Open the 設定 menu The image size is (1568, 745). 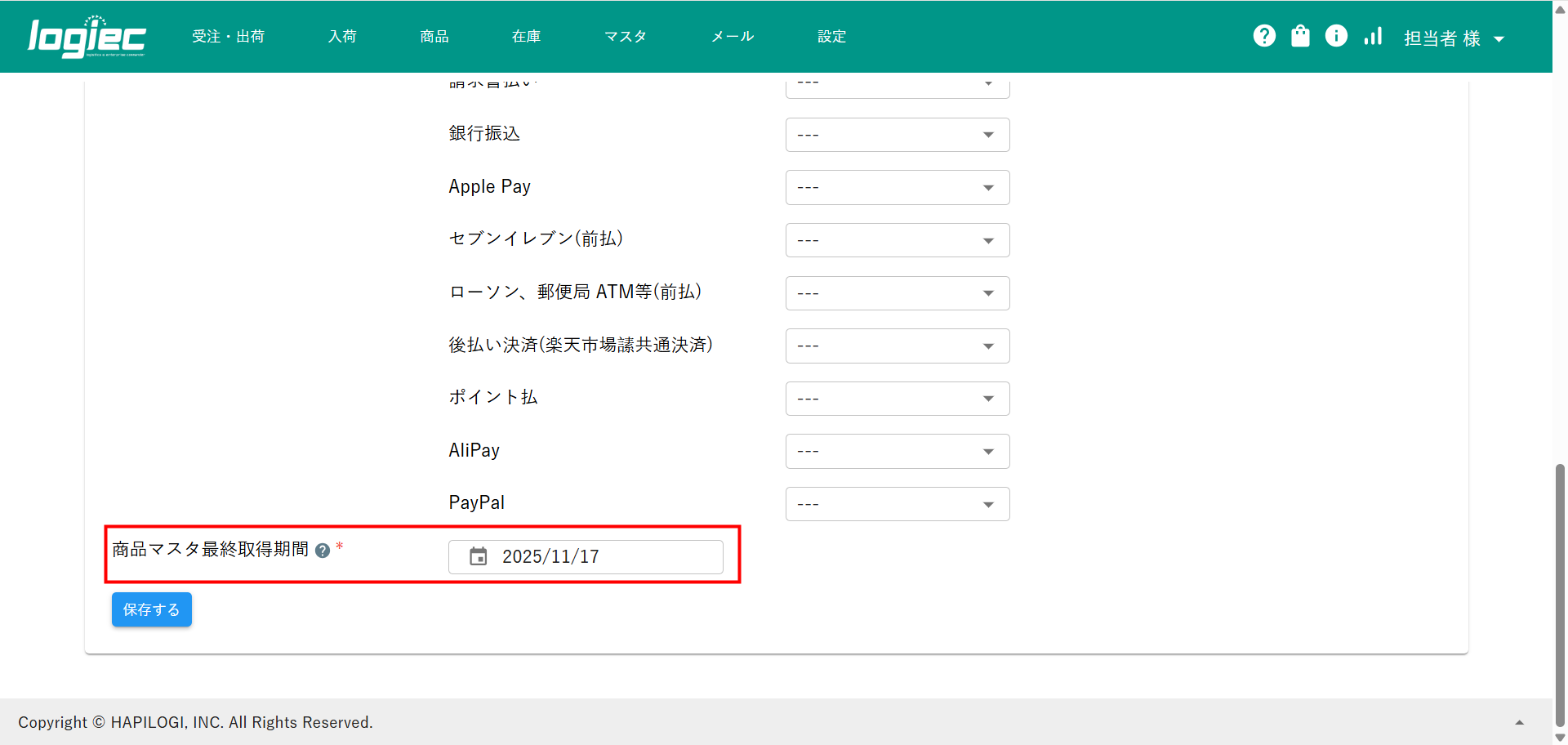tap(831, 37)
